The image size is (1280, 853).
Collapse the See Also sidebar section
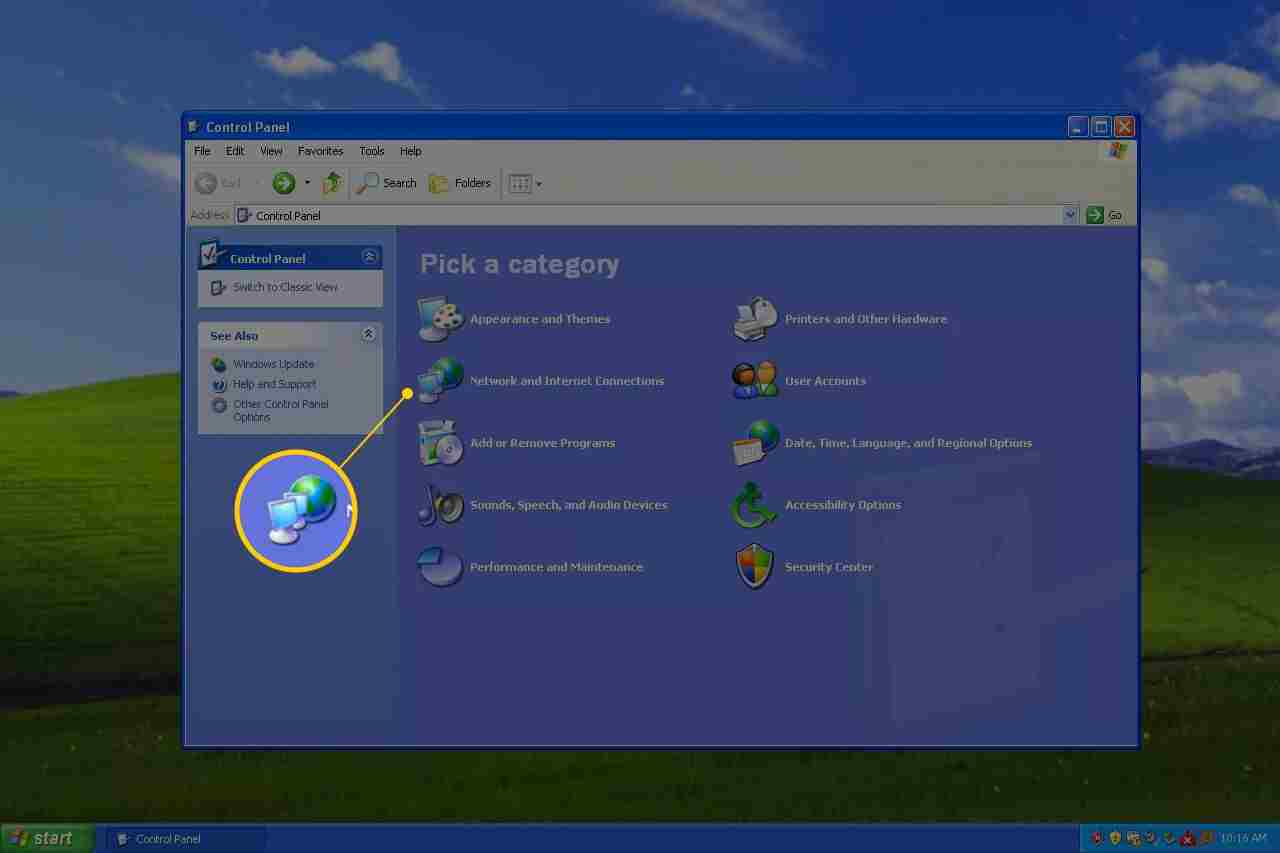tap(369, 335)
